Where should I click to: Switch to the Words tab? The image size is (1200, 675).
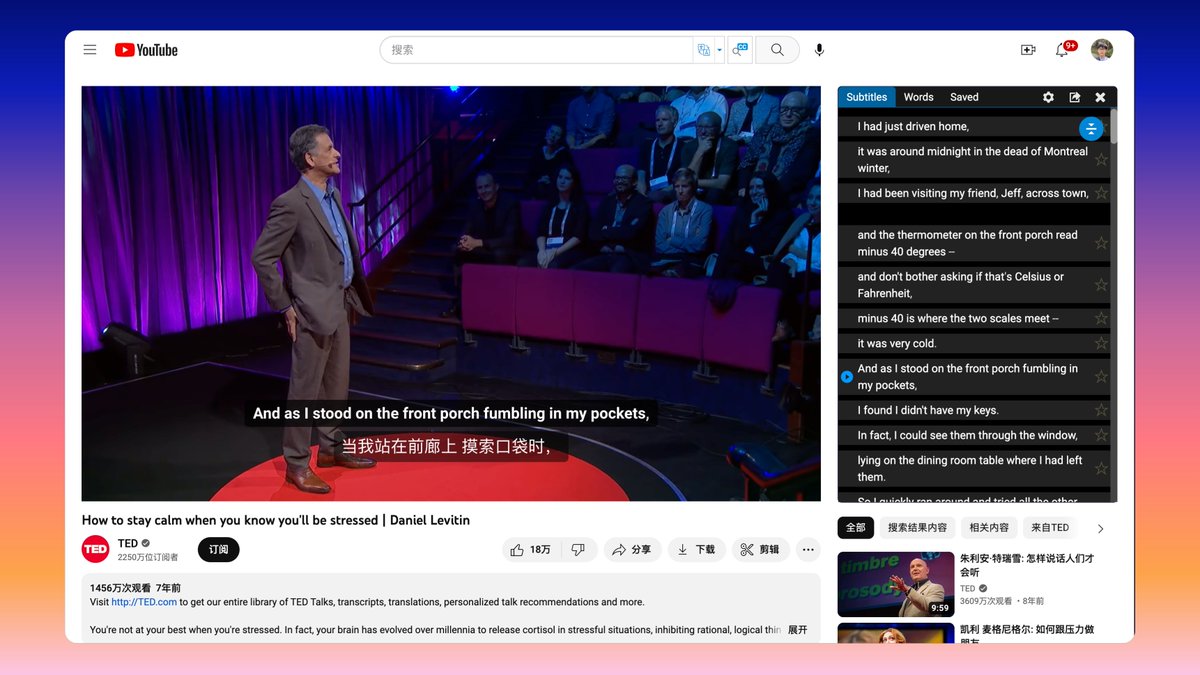[x=918, y=97]
